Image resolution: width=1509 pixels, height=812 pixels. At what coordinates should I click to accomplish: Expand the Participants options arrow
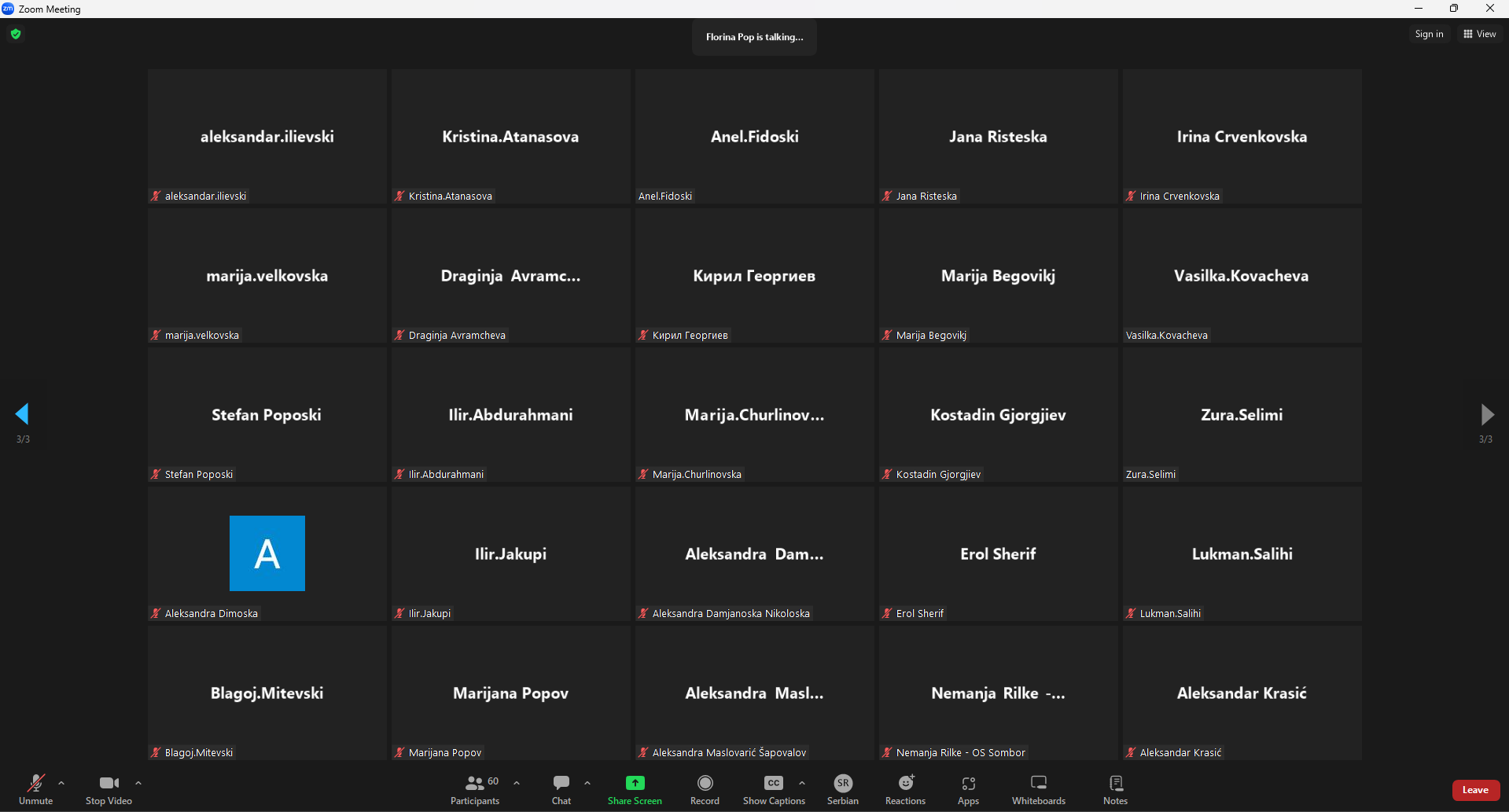click(517, 783)
